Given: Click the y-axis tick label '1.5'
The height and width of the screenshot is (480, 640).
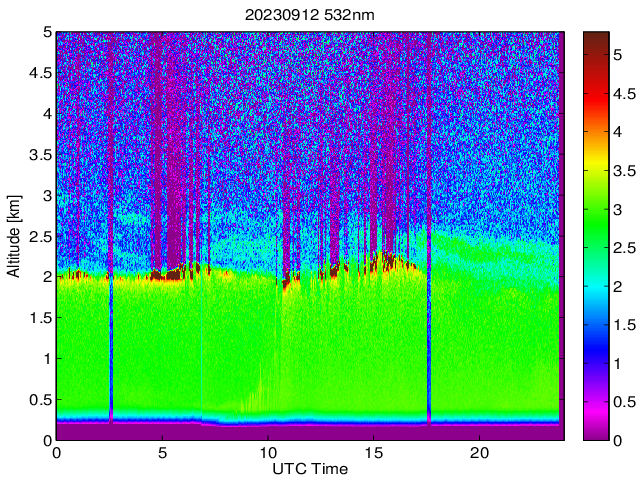Looking at the screenshot, I should coord(41,318).
